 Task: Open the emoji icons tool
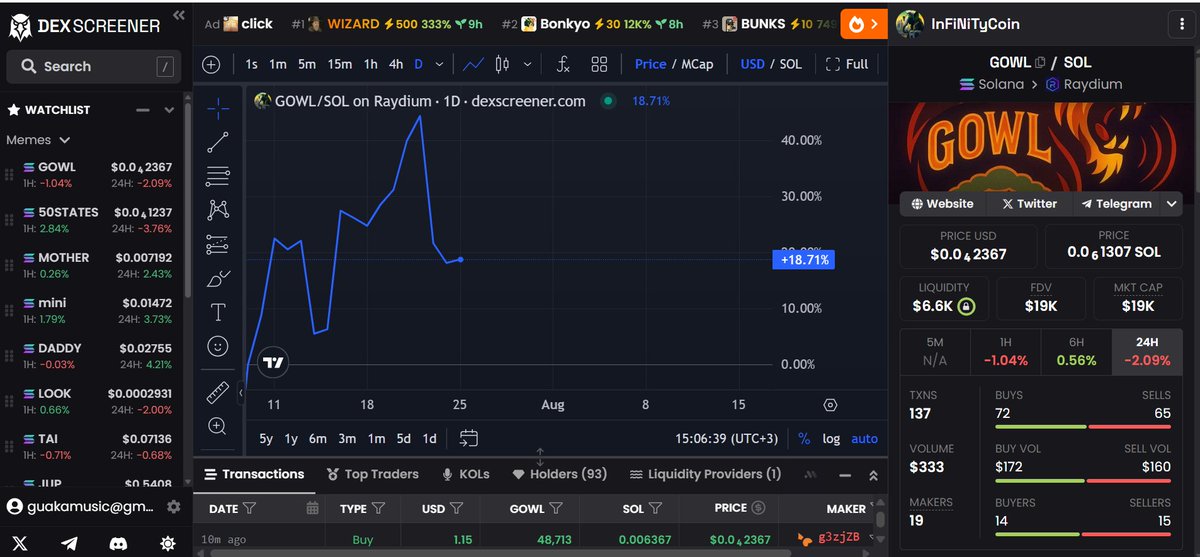(217, 346)
